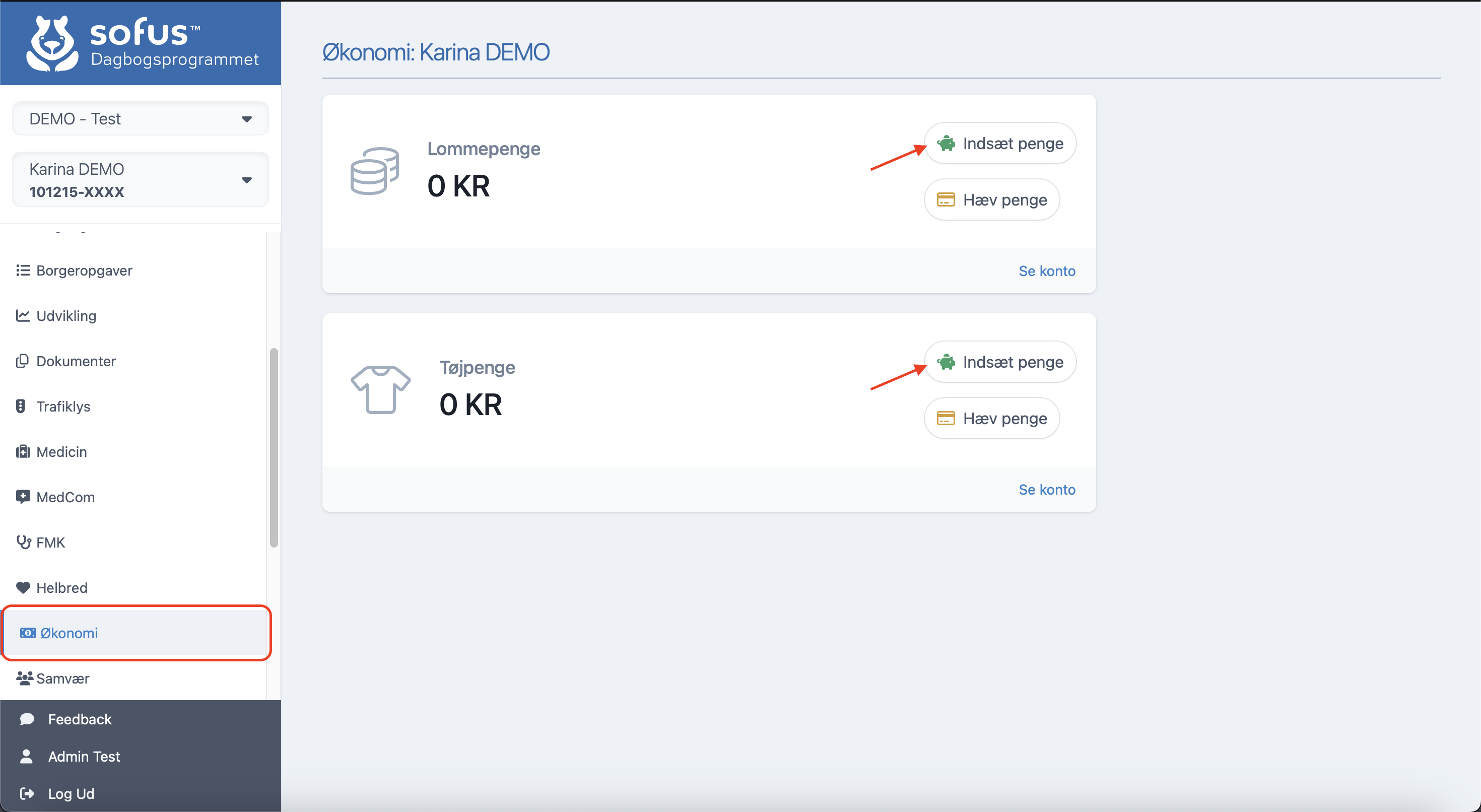The image size is (1481, 812).
Task: Click the Tøjpenge t-shirt icon
Action: 381,389
